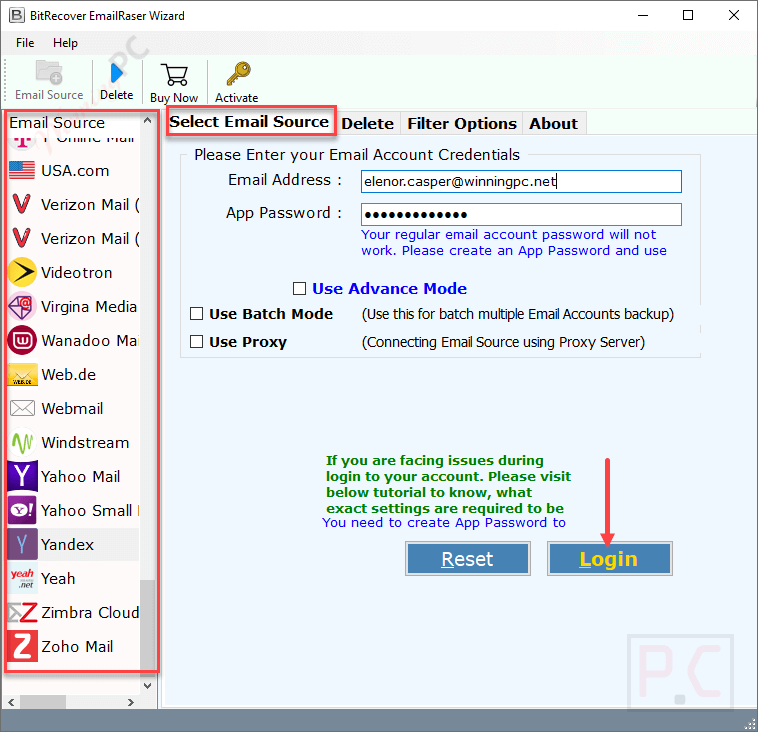Select the Windstream list entry text
The height and width of the screenshot is (732, 758).
[85, 442]
